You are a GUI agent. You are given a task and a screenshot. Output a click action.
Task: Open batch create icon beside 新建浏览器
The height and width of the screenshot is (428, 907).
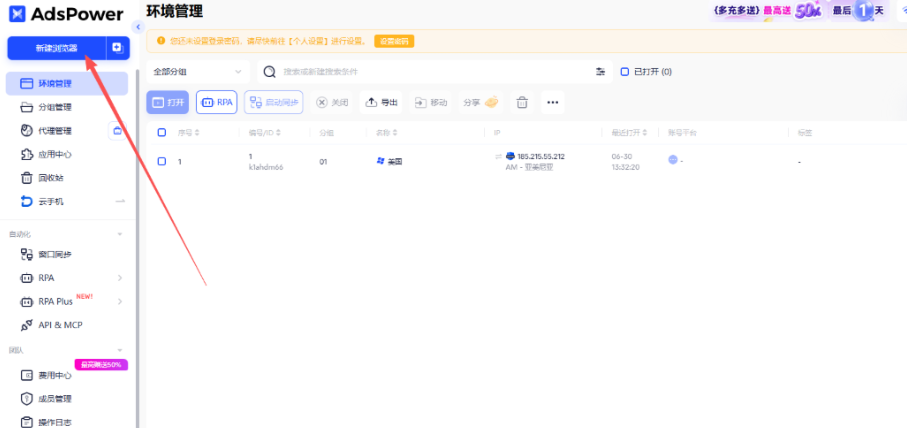point(118,48)
